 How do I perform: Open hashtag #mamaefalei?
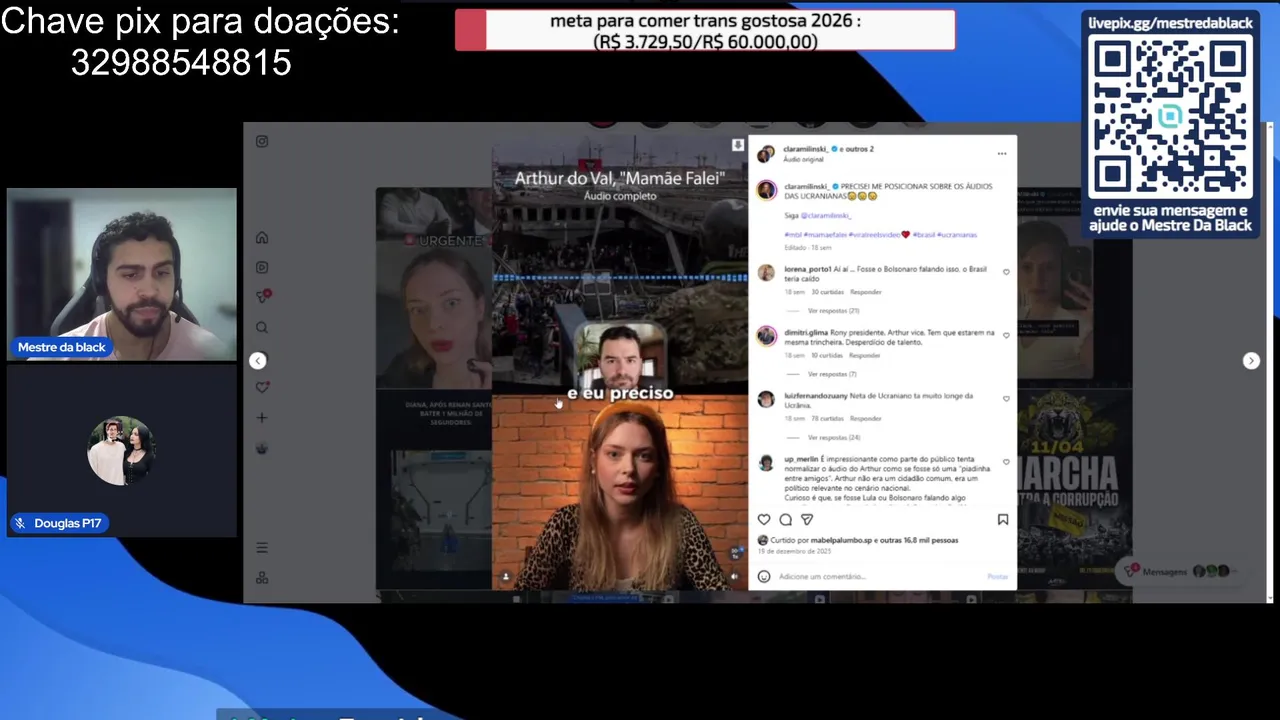pos(825,235)
